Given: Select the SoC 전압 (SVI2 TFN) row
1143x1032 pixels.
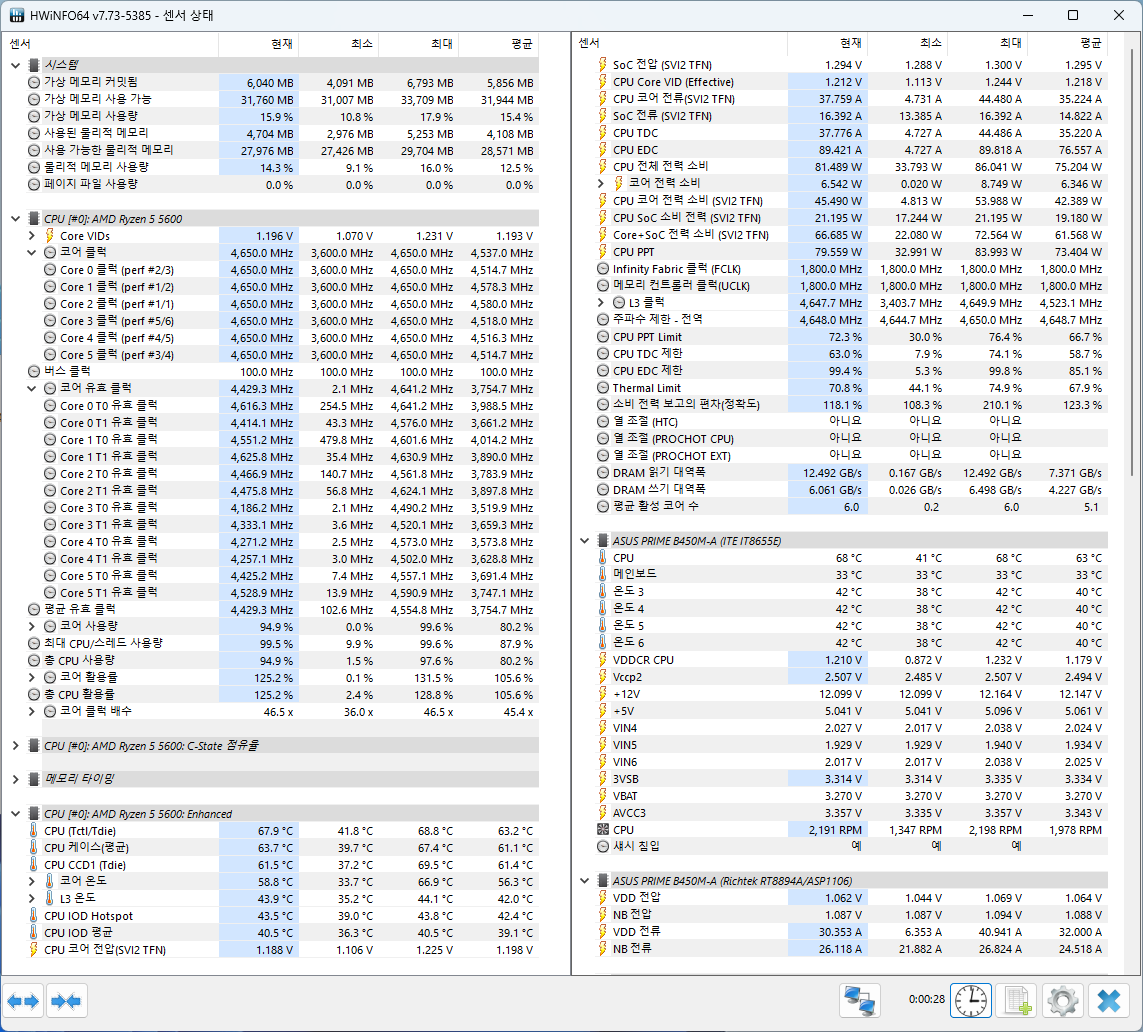Looking at the screenshot, I should tap(851, 65).
